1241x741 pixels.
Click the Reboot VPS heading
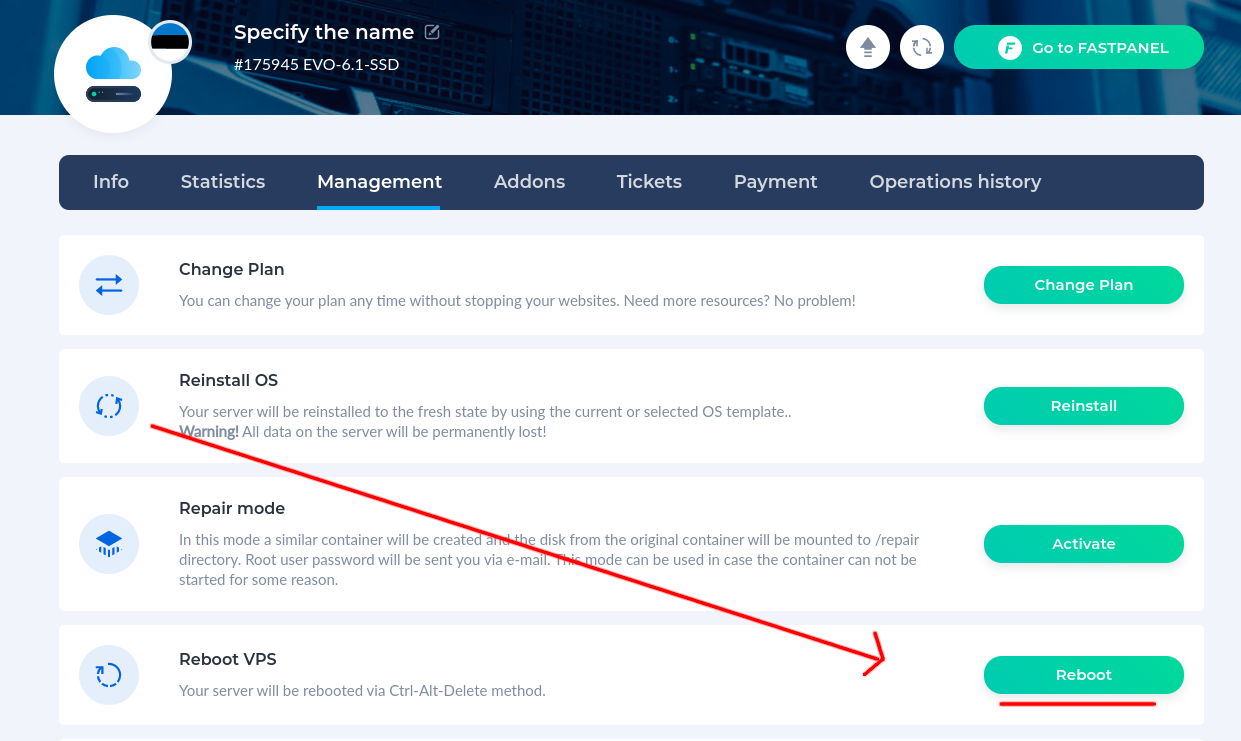click(x=227, y=659)
